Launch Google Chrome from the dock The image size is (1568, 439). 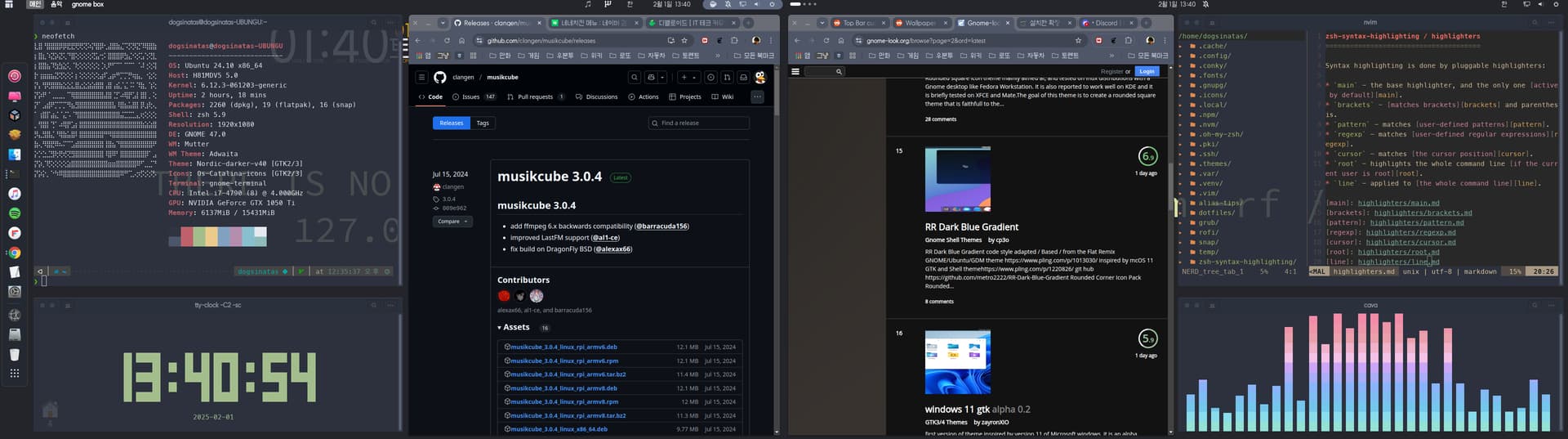click(x=15, y=253)
